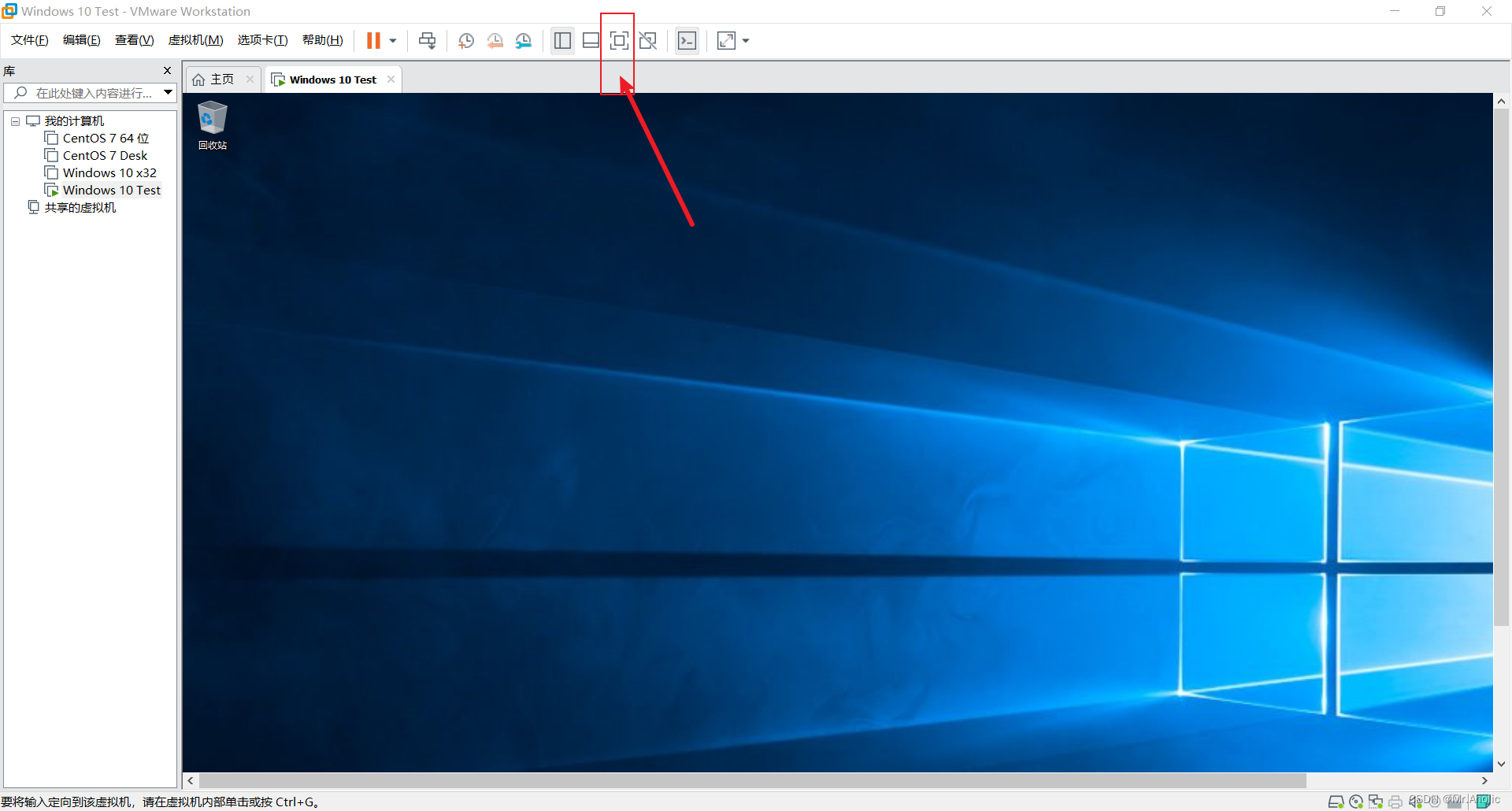
Task: Click the scroll right arrow of VM view
Action: 1485,780
